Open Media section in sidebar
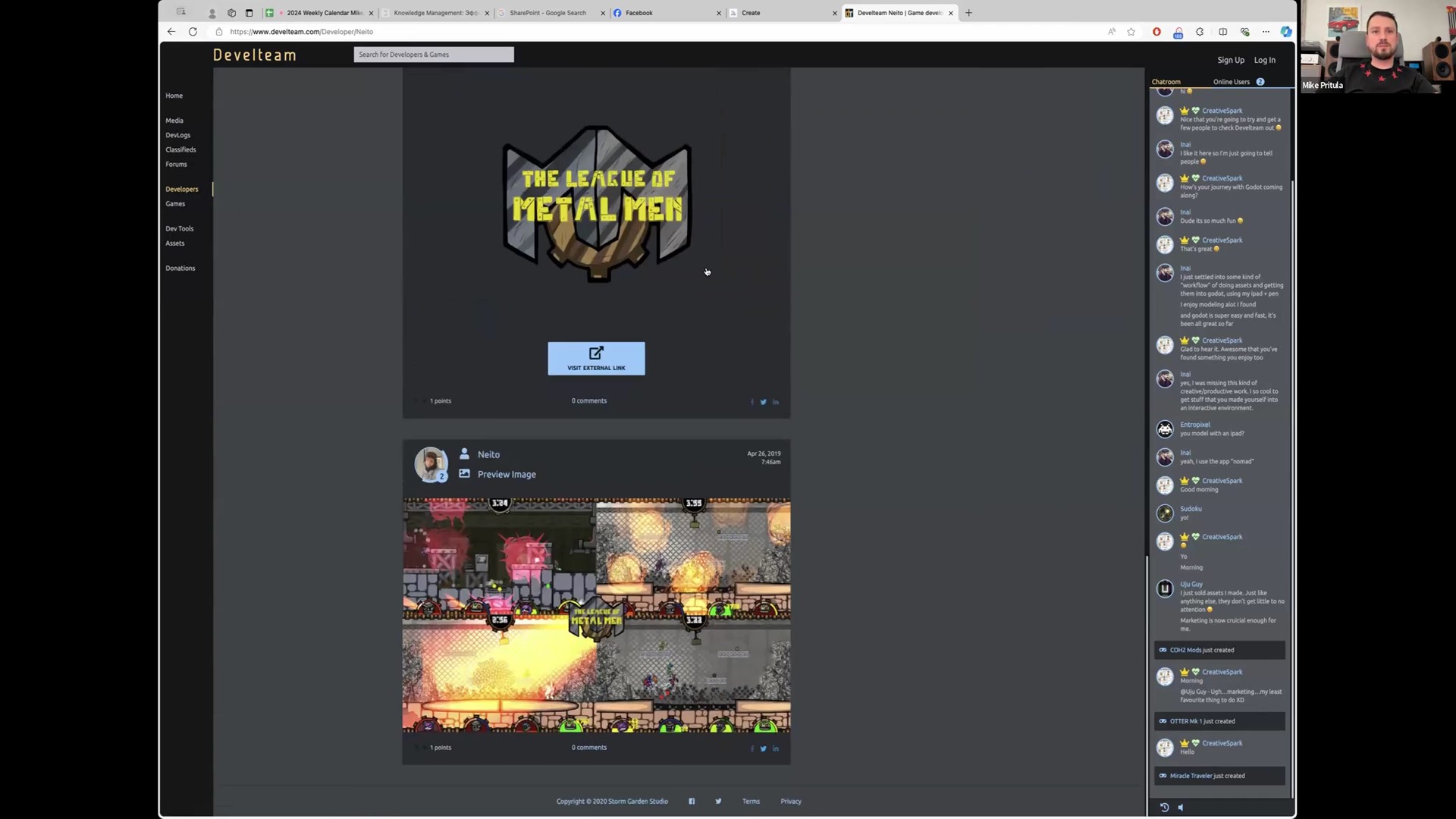The height and width of the screenshot is (819, 1456). (174, 121)
